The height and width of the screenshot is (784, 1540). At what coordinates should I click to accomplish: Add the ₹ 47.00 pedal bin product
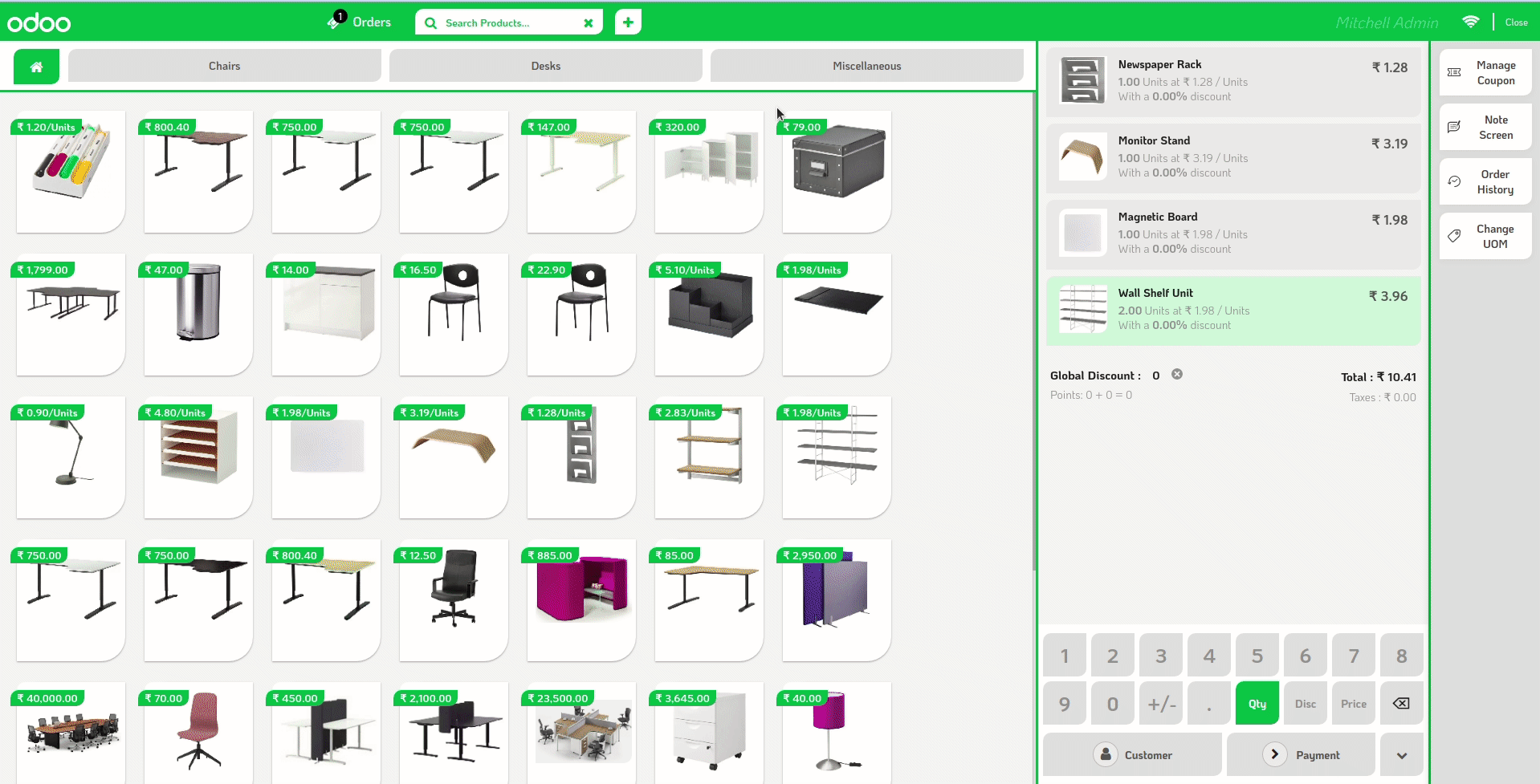(x=198, y=315)
